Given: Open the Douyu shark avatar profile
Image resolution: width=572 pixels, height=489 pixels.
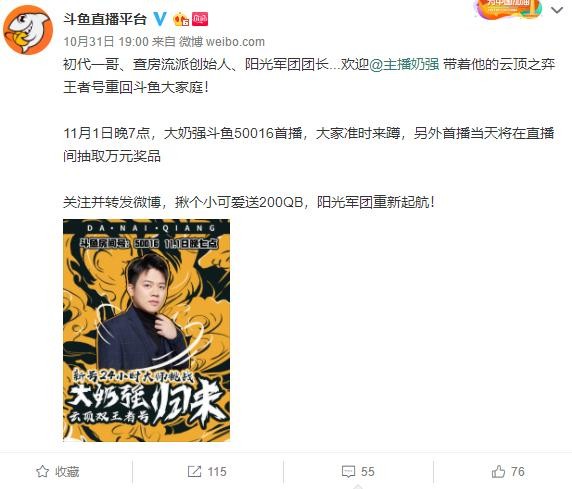Looking at the screenshot, I should (28, 30).
